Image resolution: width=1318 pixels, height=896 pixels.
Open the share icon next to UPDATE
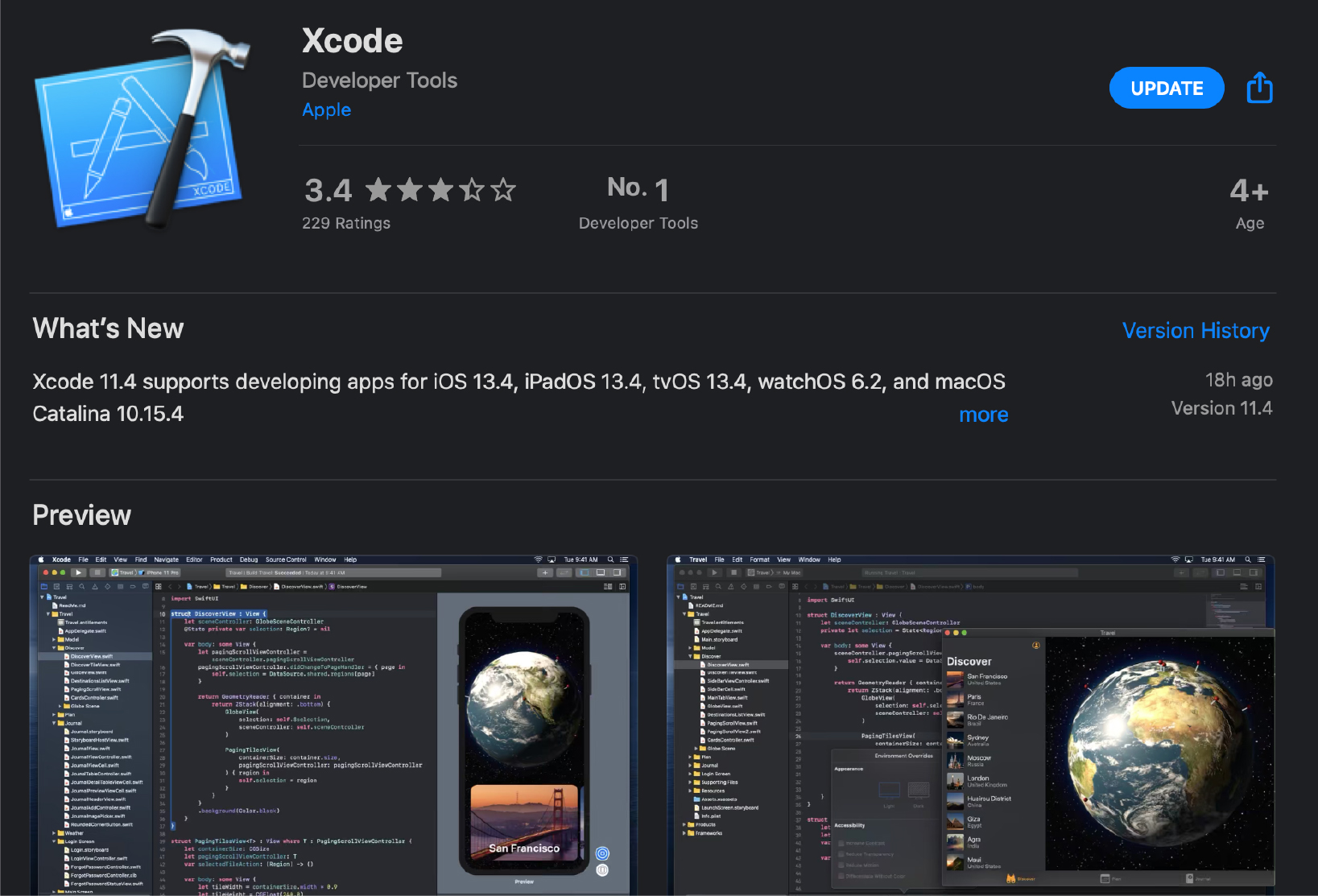coord(1259,87)
